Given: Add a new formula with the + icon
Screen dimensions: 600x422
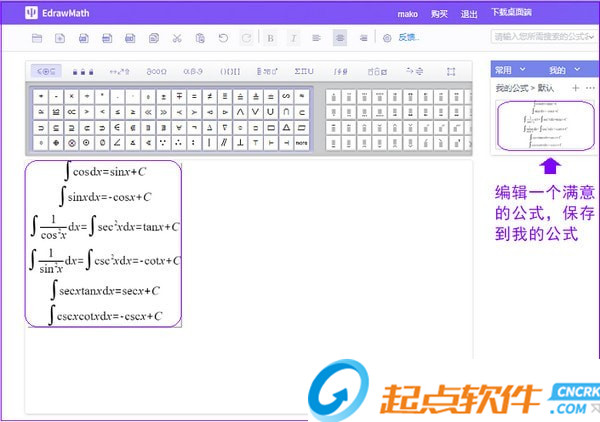Looking at the screenshot, I should point(575,88).
